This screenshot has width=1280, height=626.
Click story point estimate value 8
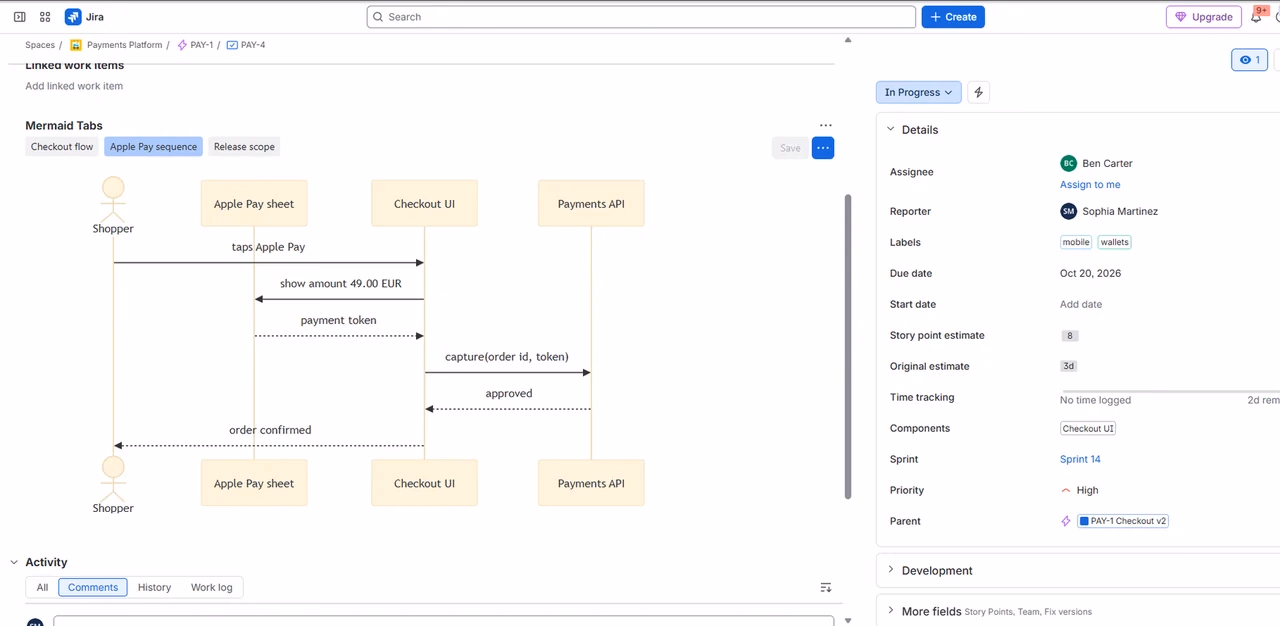(x=1070, y=336)
